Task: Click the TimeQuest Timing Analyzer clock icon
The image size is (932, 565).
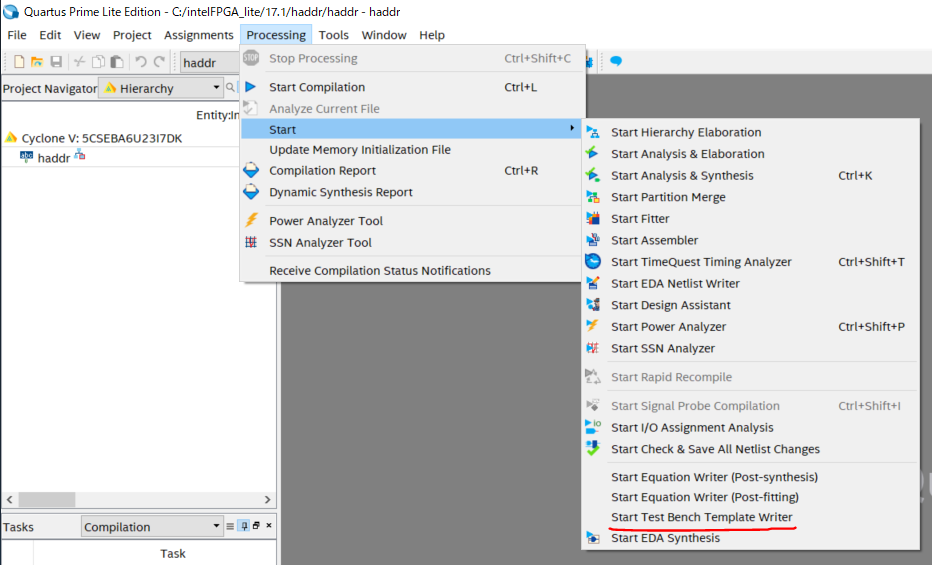Action: [593, 261]
